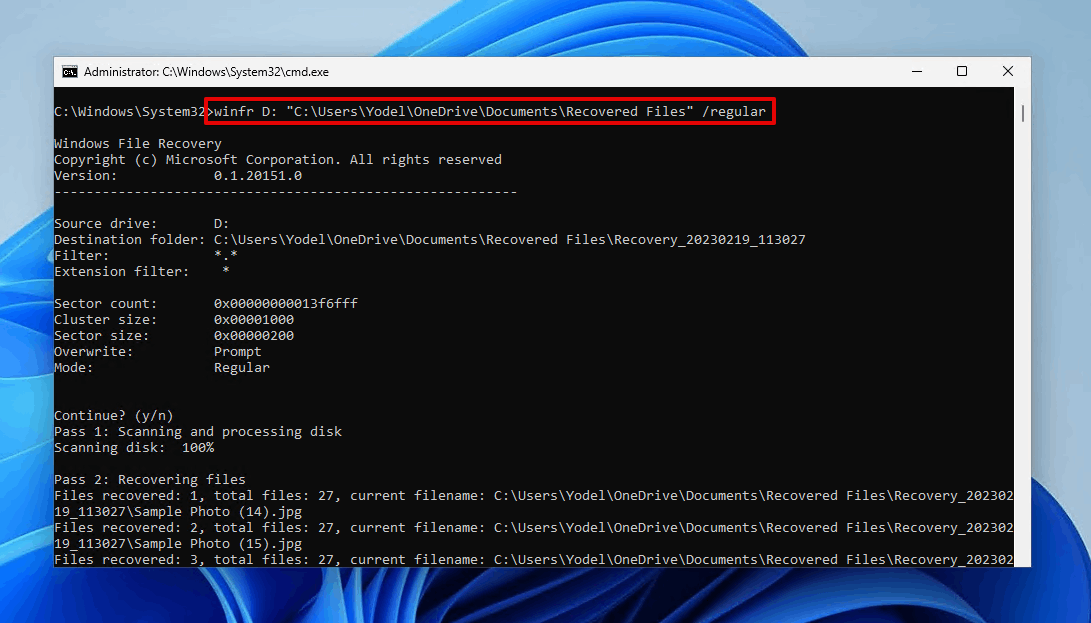1091x623 pixels.
Task: Click the 'Overwrite:' value 'Prompt'
Action: [237, 352]
